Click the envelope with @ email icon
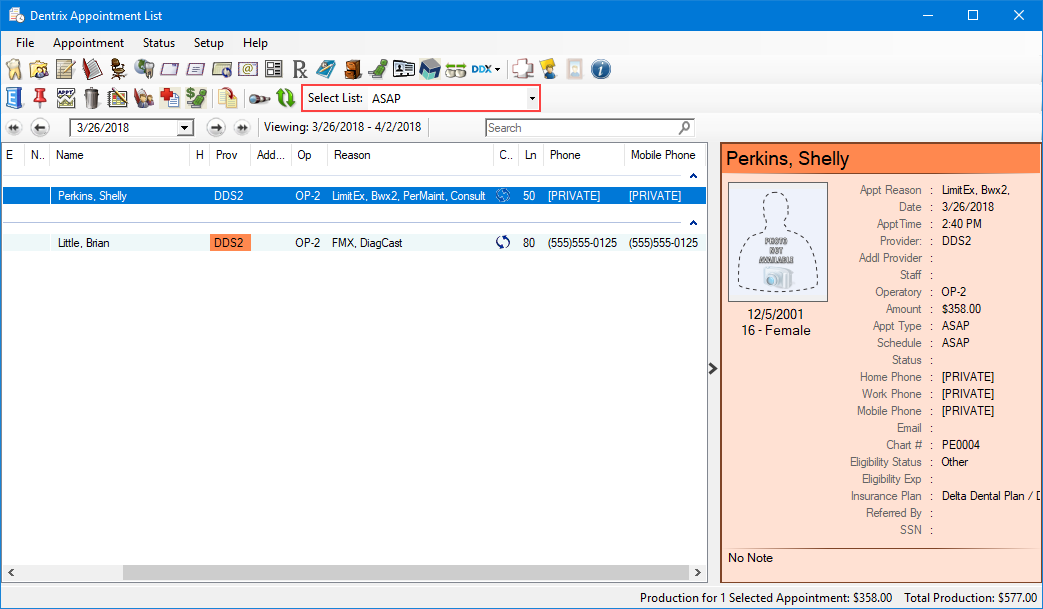 [248, 69]
